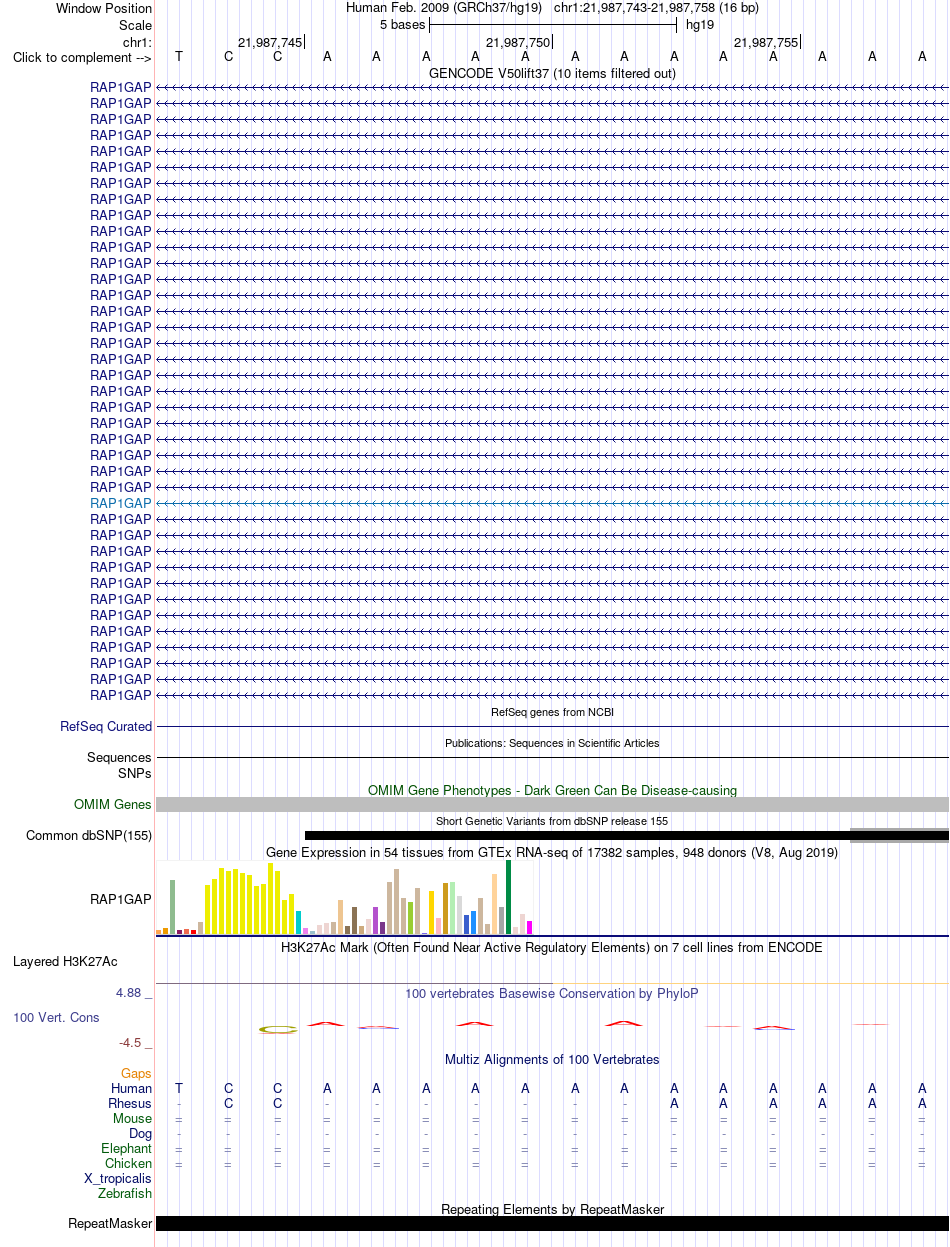
Task: Click the olive oval PhyloP conservation glyph
Action: pos(278,1029)
